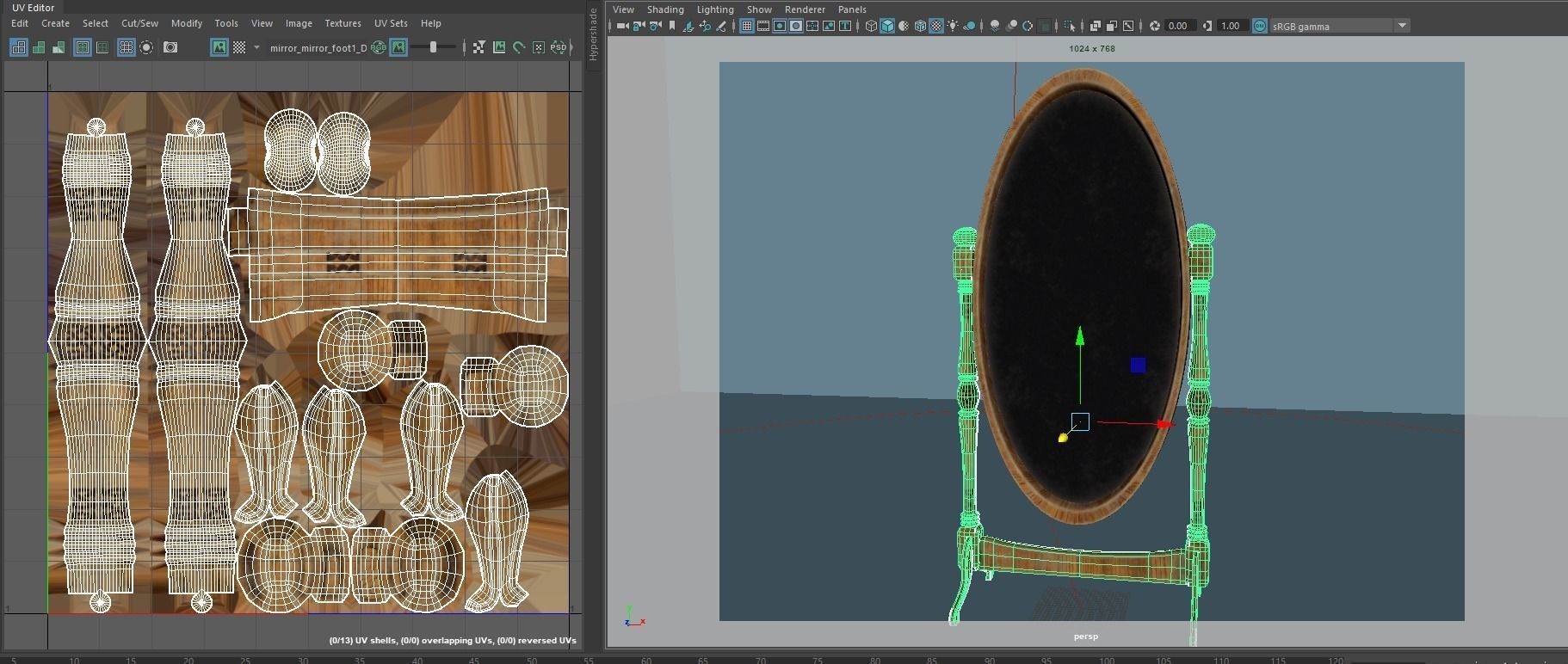The image size is (1568, 664).
Task: Toggle dim image icon in UV Editor
Action: pyautogui.click(x=398, y=47)
